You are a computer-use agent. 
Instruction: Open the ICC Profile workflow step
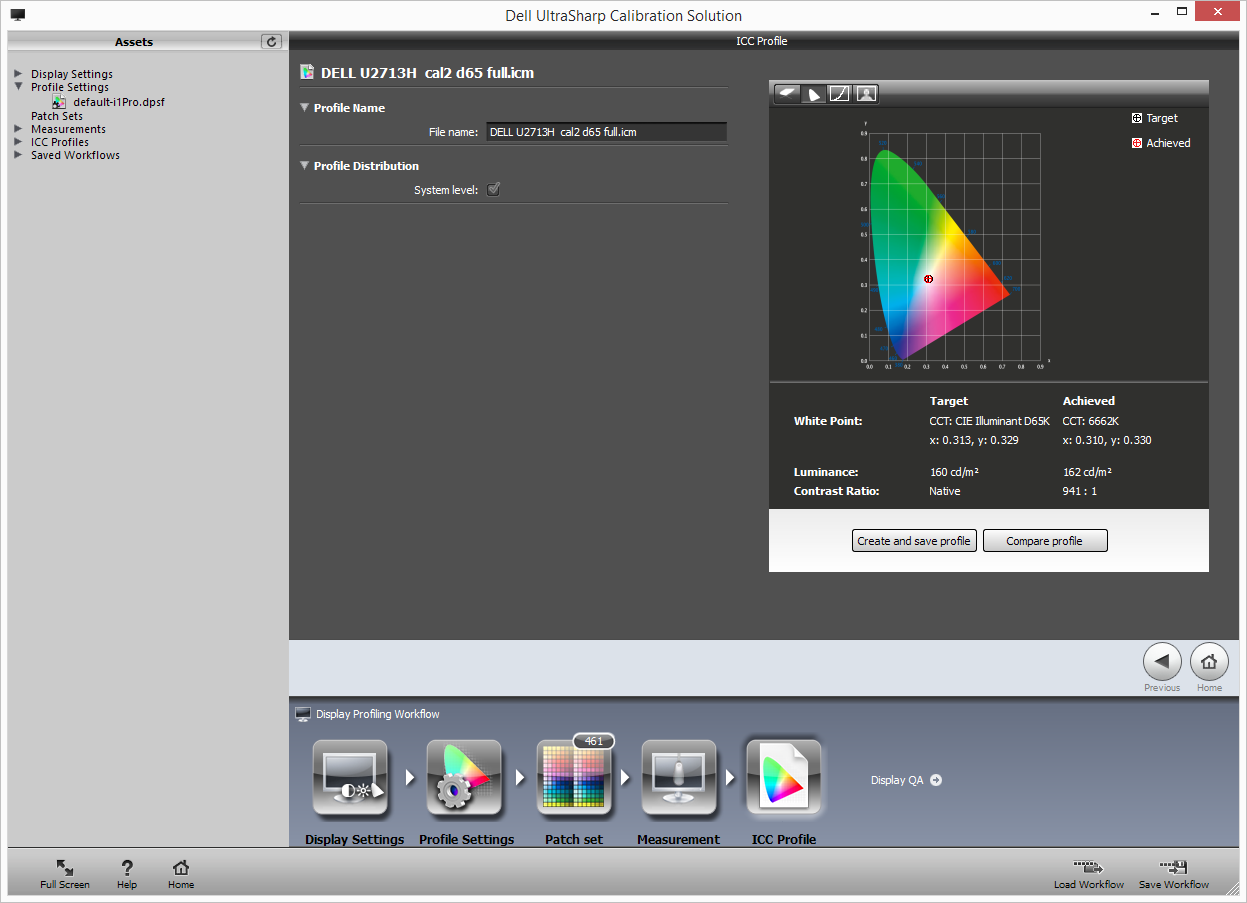(x=784, y=778)
